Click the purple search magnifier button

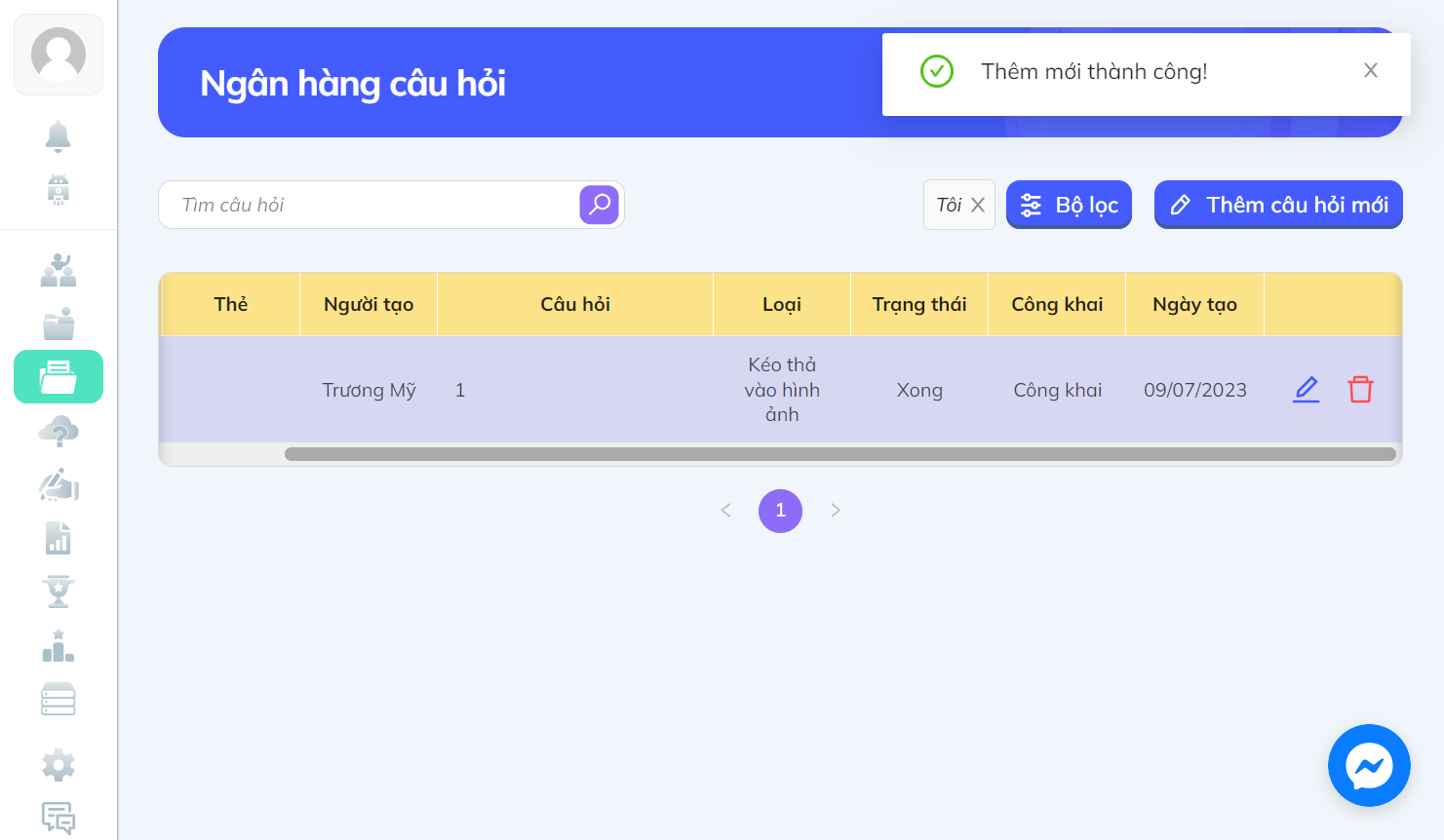pyautogui.click(x=600, y=205)
